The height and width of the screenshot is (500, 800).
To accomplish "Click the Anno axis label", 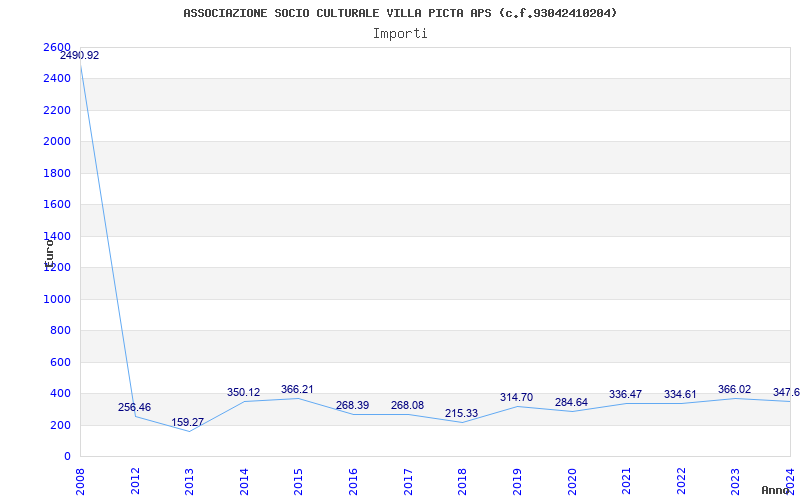I will point(776,490).
